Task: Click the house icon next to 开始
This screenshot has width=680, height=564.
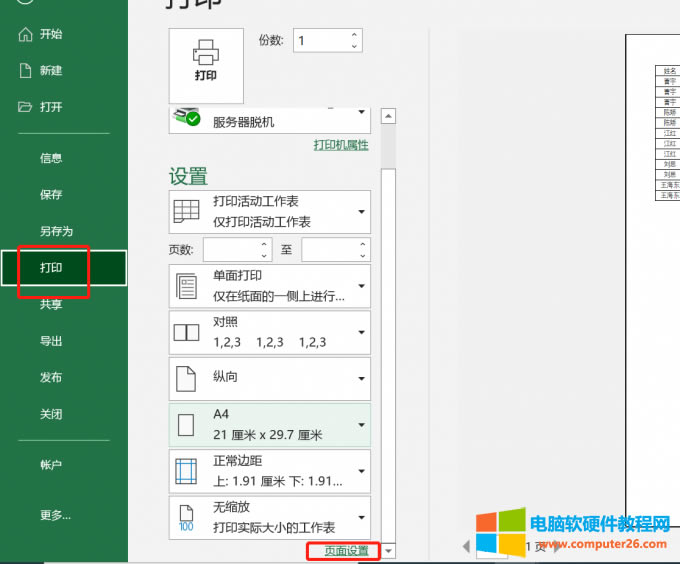Action: point(25,34)
